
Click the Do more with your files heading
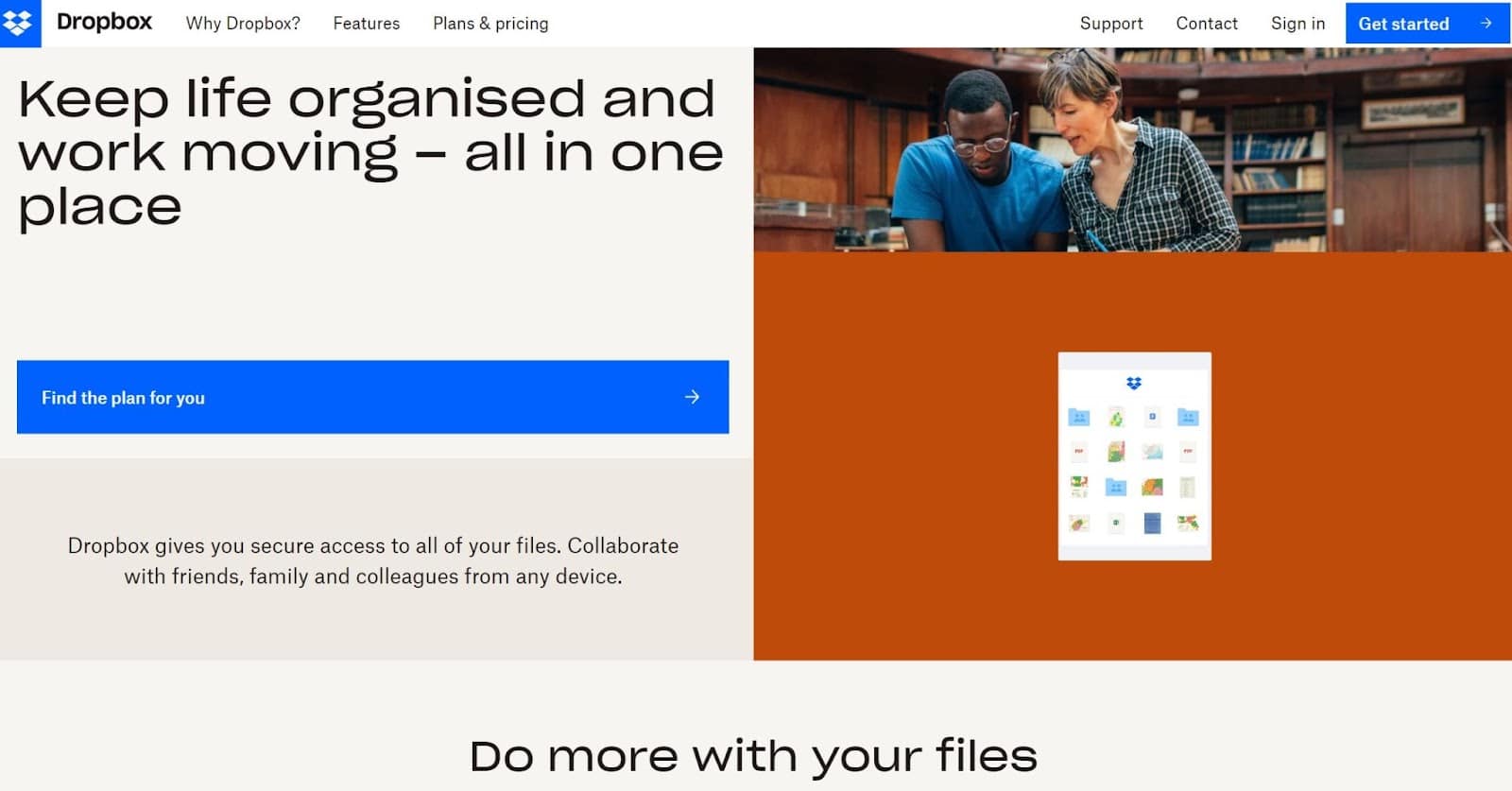753,756
